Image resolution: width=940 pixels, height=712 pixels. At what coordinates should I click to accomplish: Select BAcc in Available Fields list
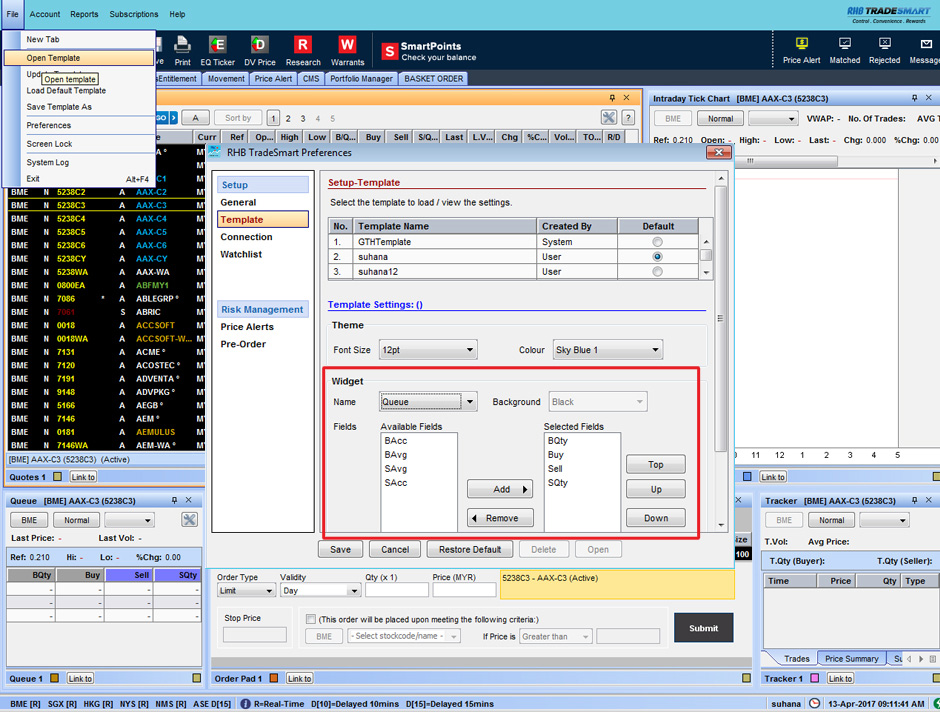point(396,441)
